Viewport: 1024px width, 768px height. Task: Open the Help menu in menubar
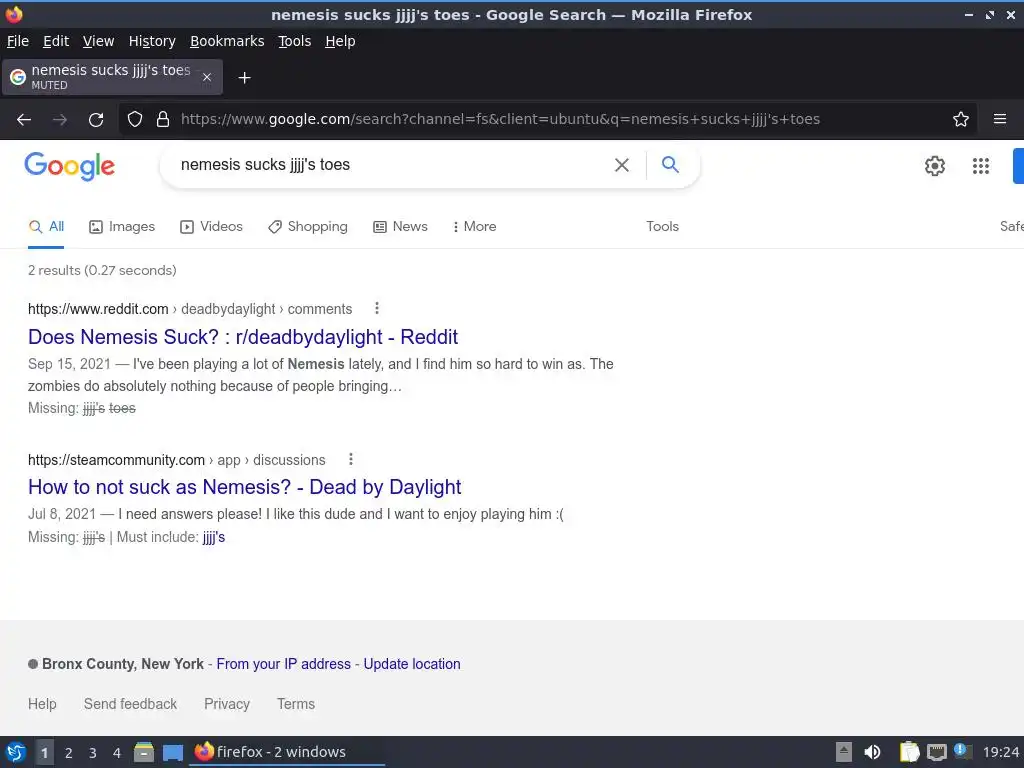(x=340, y=41)
